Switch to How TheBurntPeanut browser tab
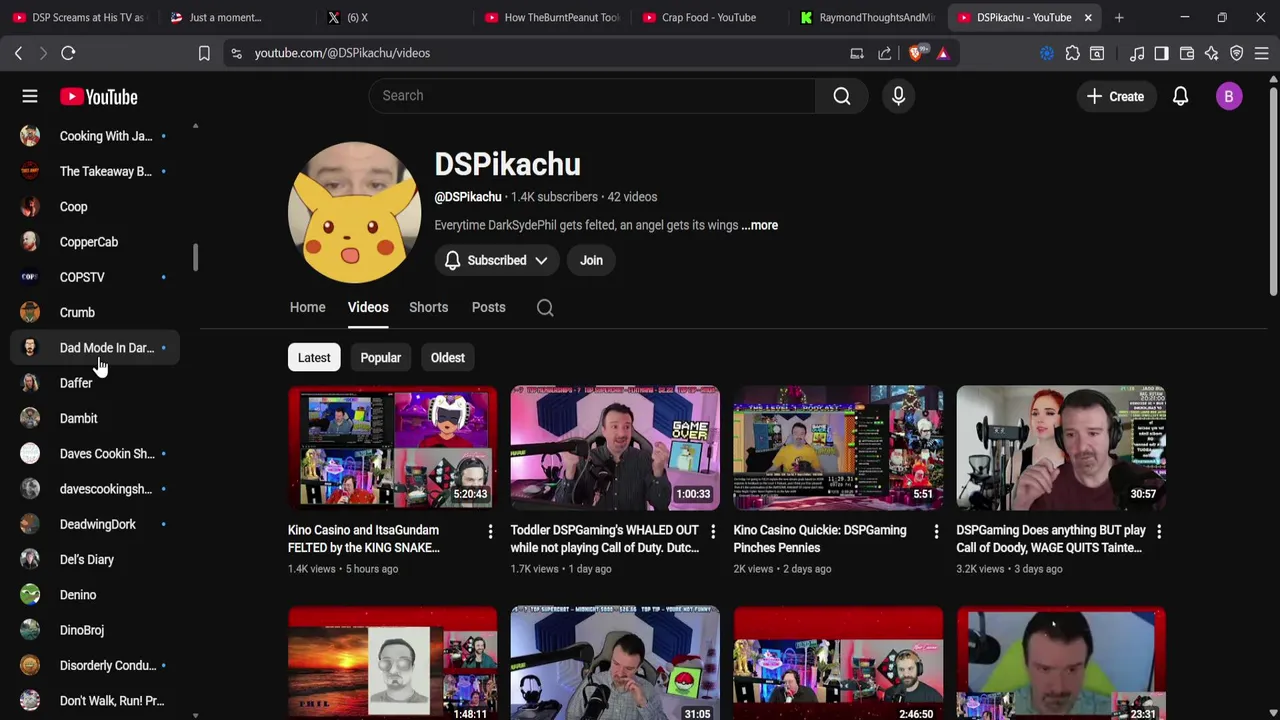The height and width of the screenshot is (720, 1280). pos(552,17)
